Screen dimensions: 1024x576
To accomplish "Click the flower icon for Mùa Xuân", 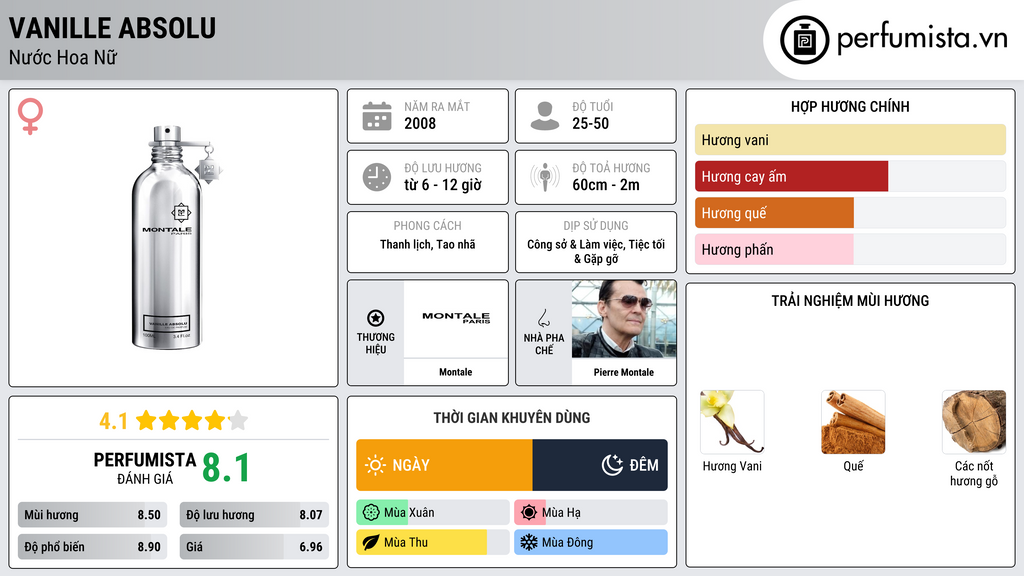I will (x=371, y=513).
